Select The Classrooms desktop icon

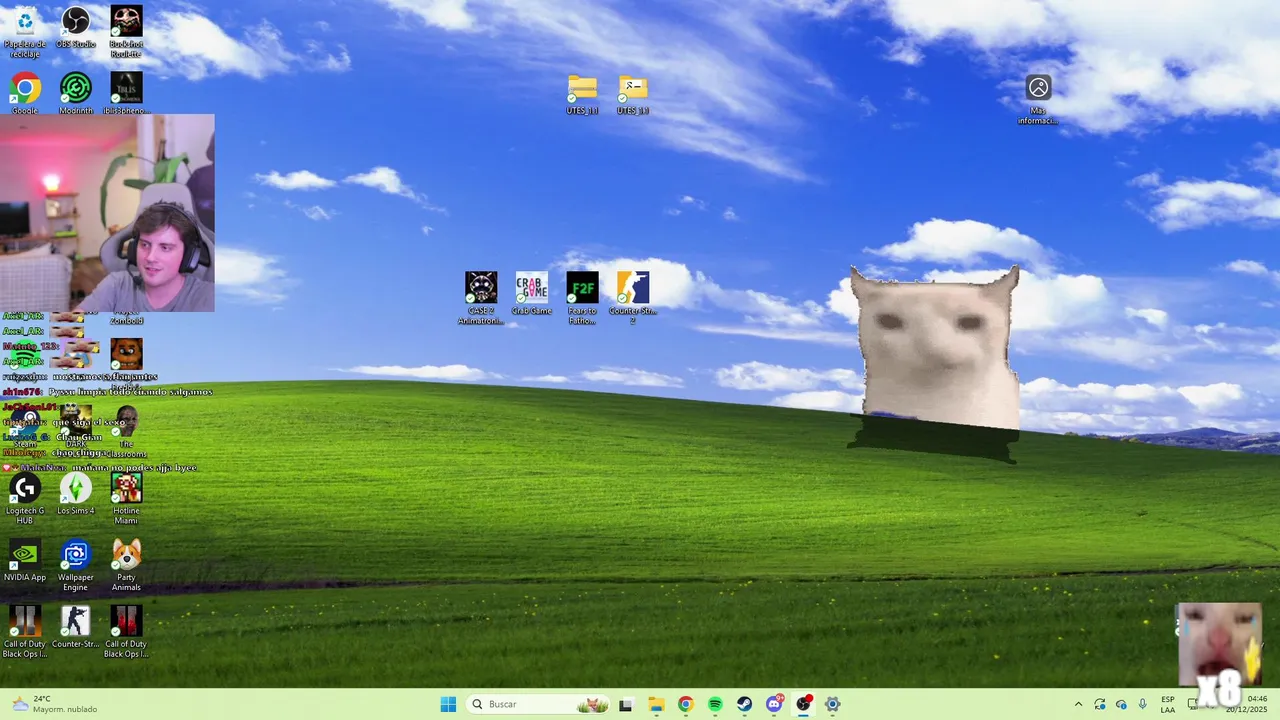coord(126,431)
